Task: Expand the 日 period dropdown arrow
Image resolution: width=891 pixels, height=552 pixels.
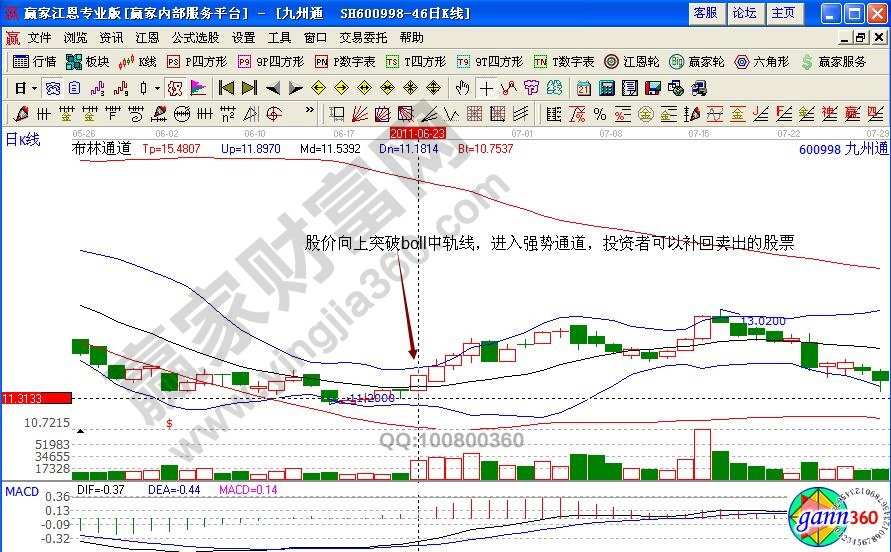Action: point(35,89)
